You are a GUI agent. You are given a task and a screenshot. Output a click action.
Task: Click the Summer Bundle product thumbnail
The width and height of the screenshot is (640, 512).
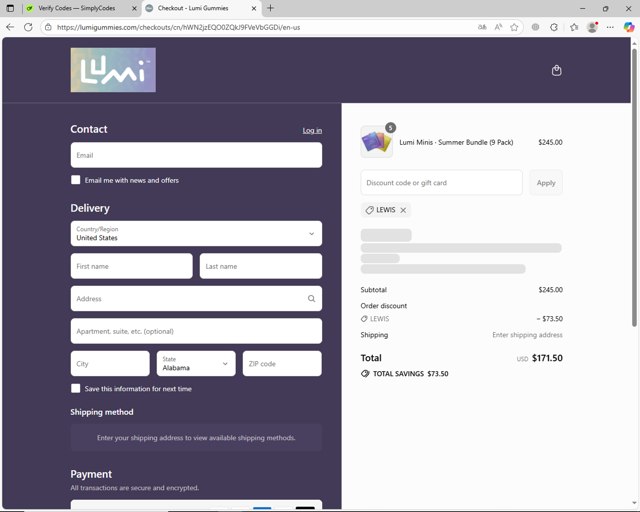pos(376,142)
